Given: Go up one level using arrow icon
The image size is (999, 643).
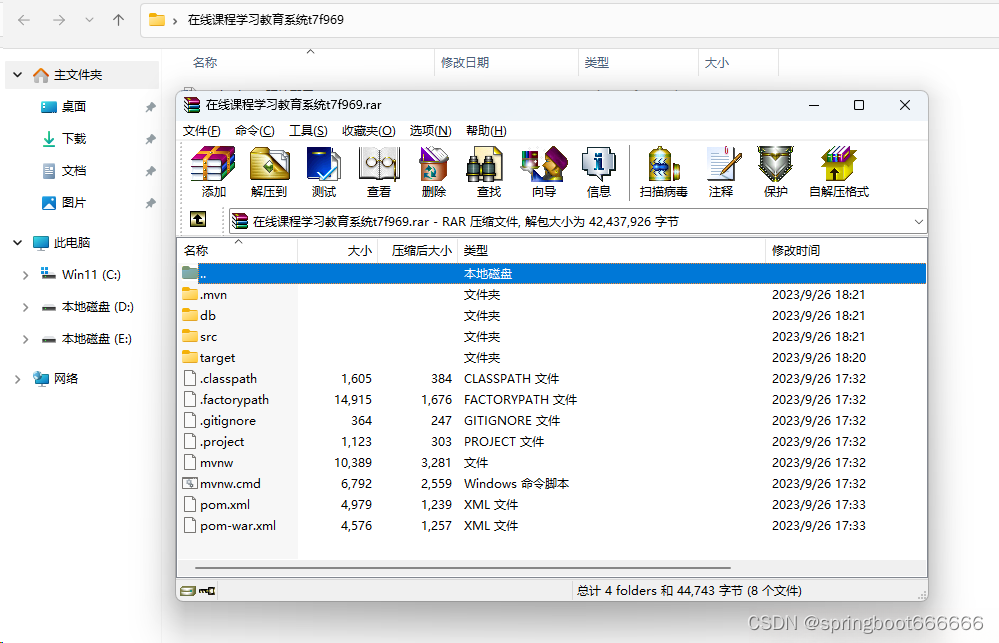Looking at the screenshot, I should click(198, 220).
